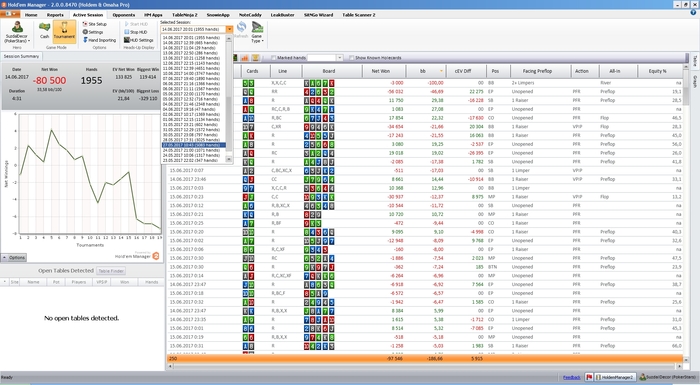The height and width of the screenshot is (385, 700).
Task: Click the help icon under the window controls
Action: point(693,13)
